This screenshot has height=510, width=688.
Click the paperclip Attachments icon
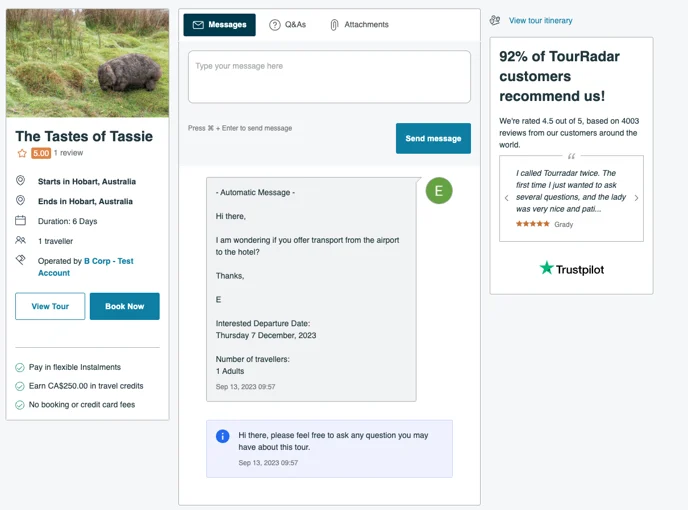(x=334, y=25)
